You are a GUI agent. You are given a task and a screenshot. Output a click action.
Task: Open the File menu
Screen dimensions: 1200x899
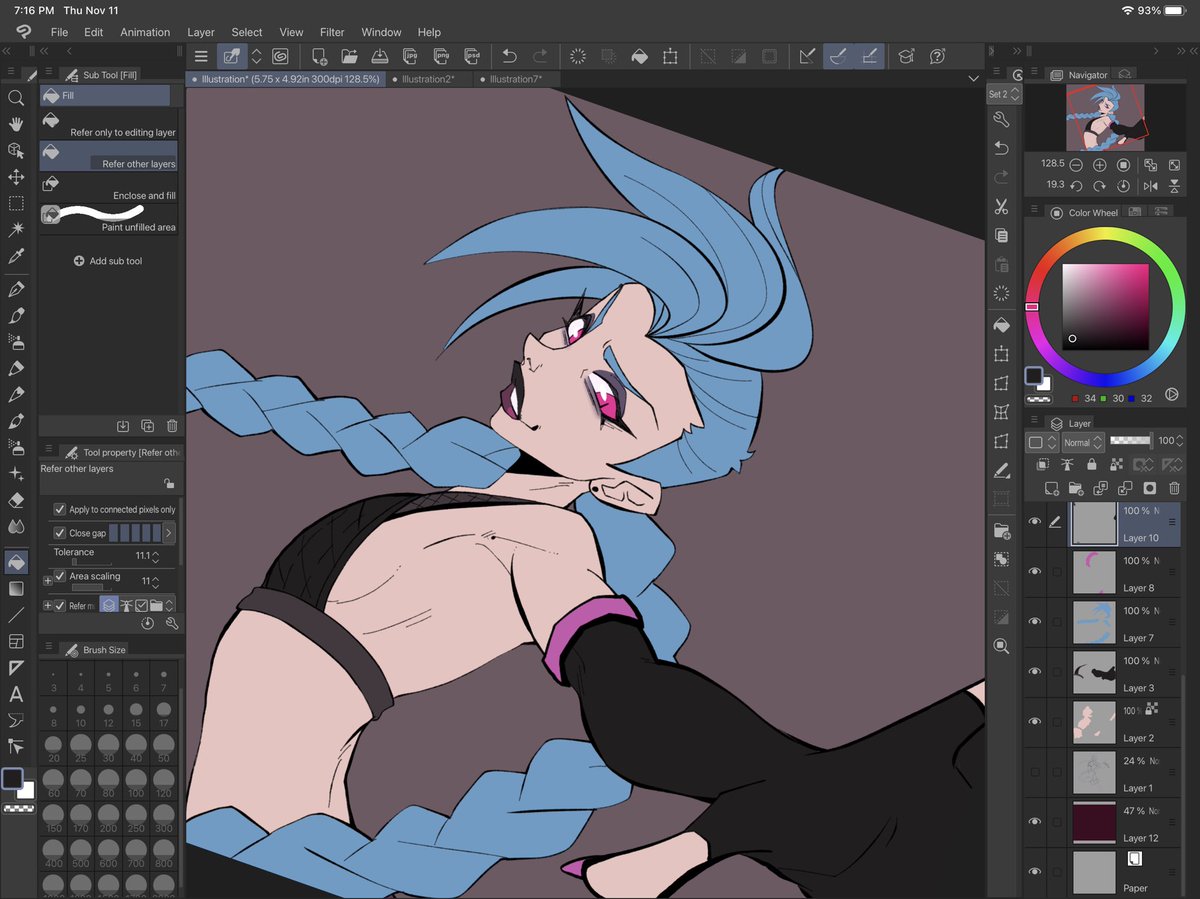click(59, 32)
